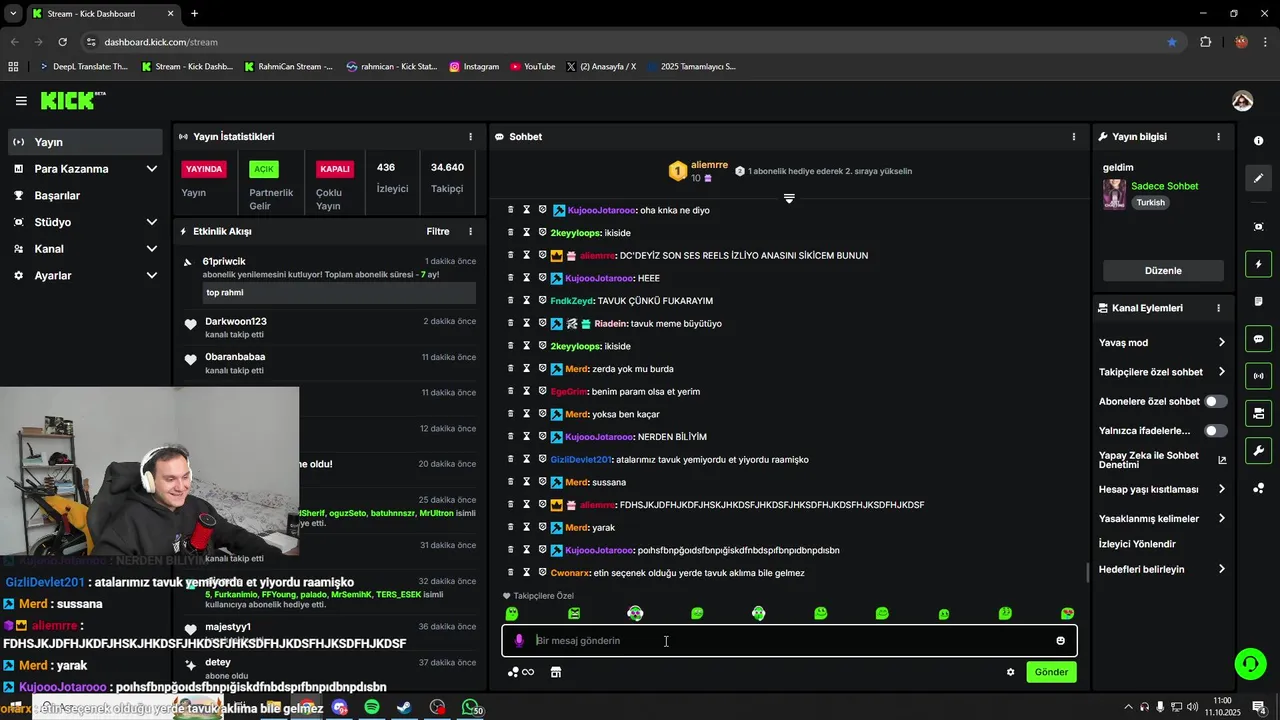
Task: Toggle the broadcast signal panel icon
Action: [x=1258, y=376]
